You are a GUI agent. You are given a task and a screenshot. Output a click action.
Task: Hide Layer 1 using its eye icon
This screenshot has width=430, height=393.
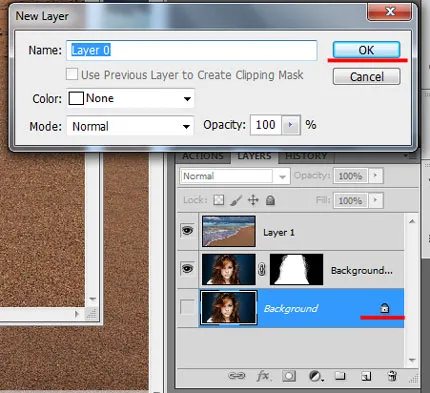(x=187, y=230)
